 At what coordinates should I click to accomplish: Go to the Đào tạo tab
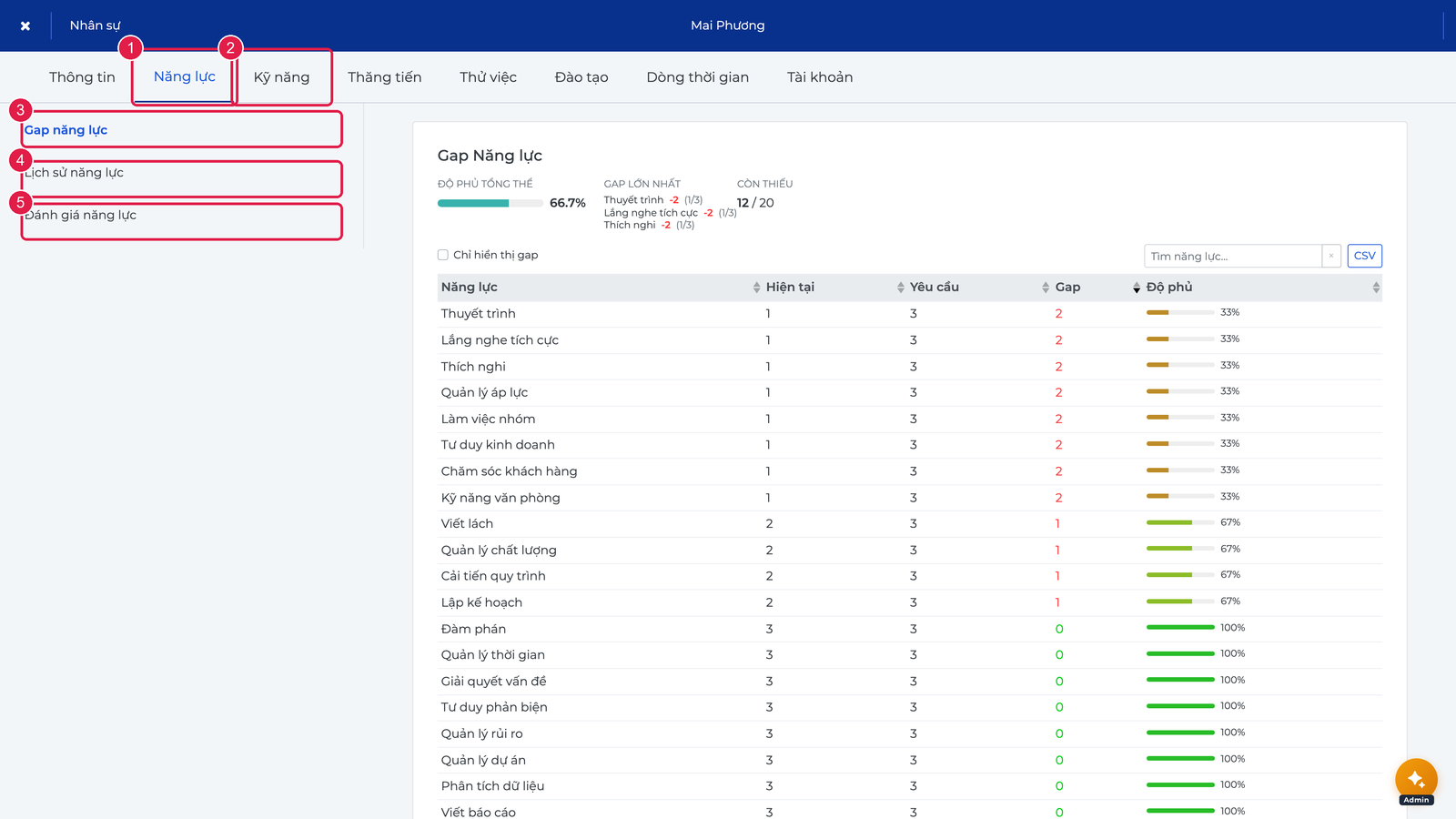[x=581, y=77]
